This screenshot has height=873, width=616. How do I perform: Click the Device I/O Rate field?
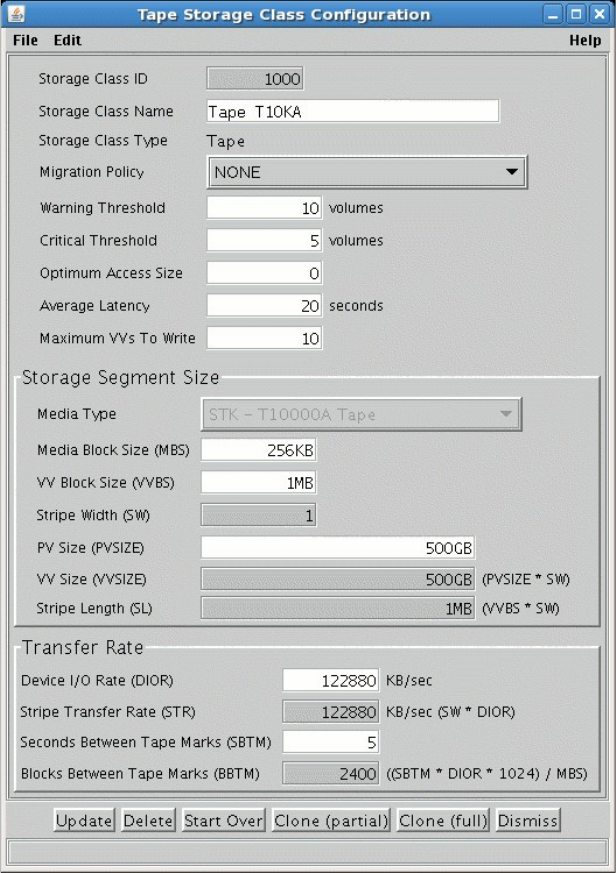pyautogui.click(x=330, y=681)
